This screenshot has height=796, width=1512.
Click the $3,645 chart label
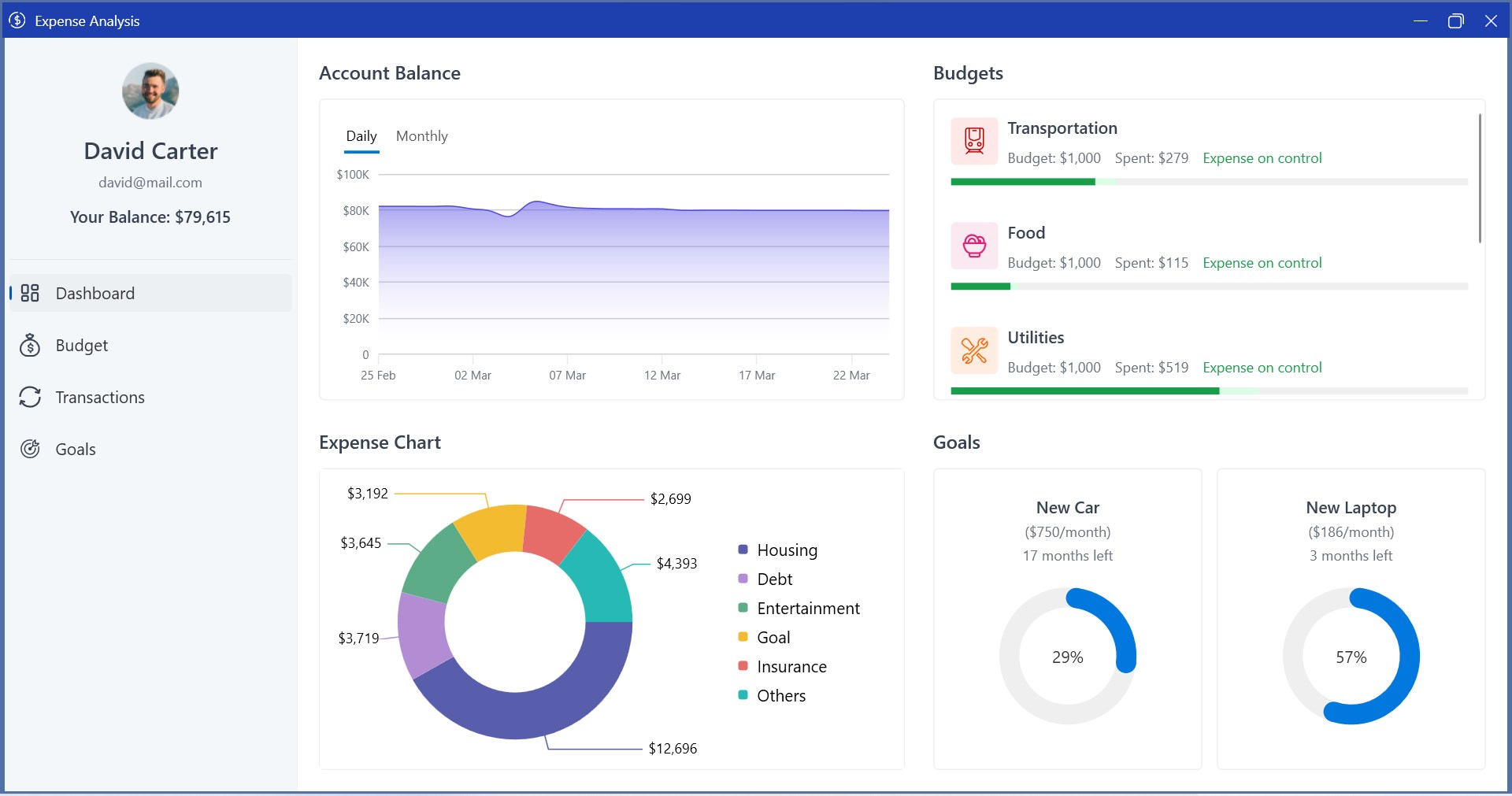(x=361, y=542)
